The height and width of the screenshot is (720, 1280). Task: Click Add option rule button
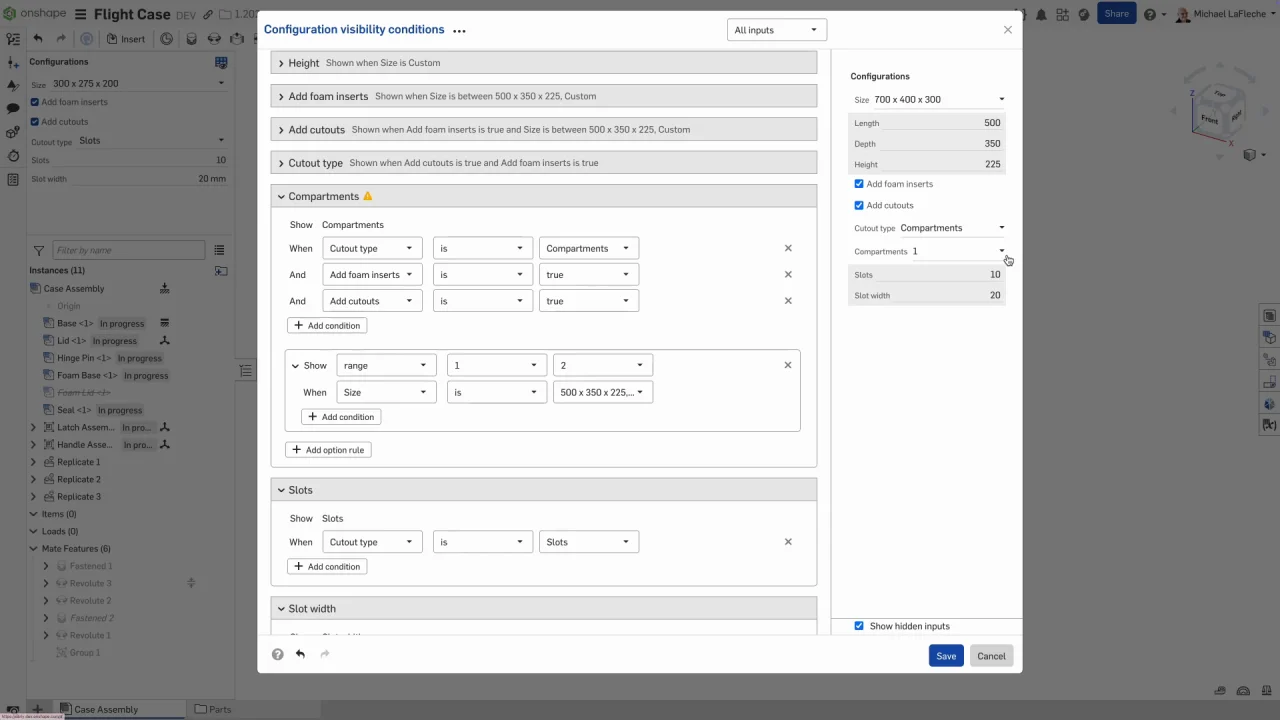[x=328, y=450]
